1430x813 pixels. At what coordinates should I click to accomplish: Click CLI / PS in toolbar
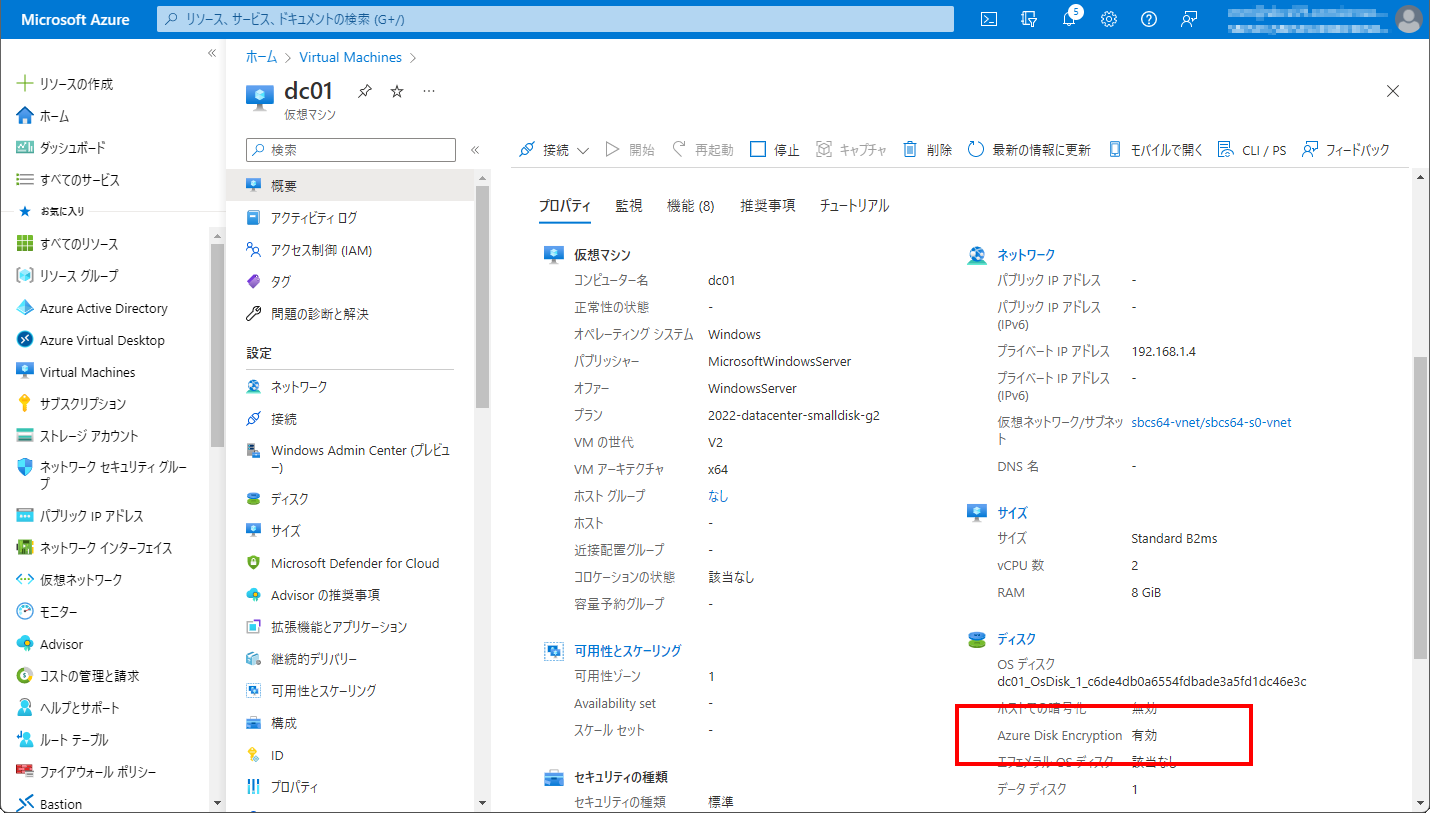tap(1252, 150)
